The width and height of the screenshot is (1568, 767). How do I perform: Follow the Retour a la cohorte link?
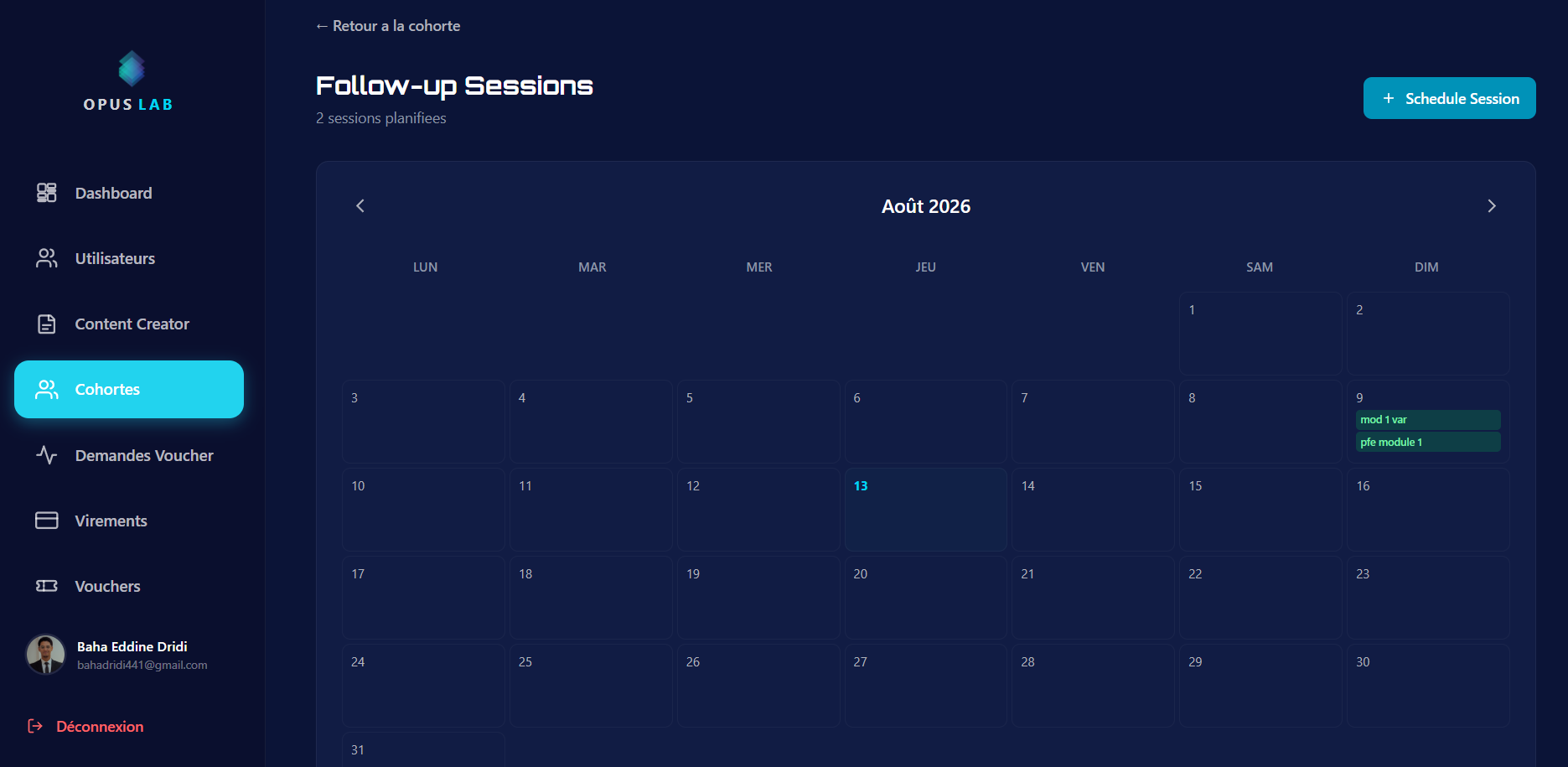pyautogui.click(x=388, y=26)
